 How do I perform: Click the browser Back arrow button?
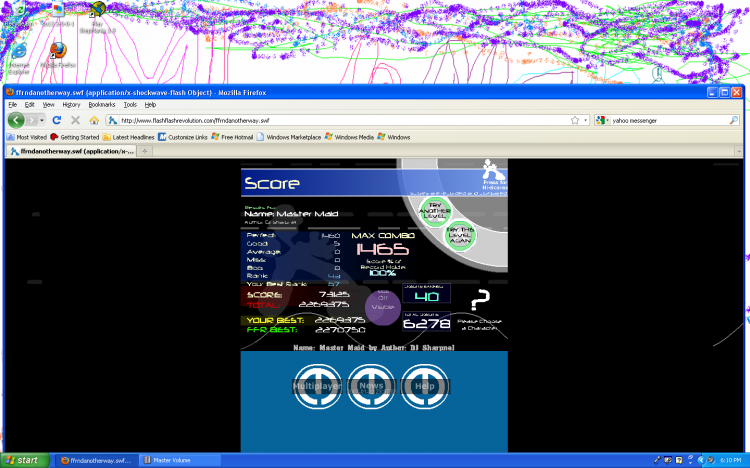(18, 120)
